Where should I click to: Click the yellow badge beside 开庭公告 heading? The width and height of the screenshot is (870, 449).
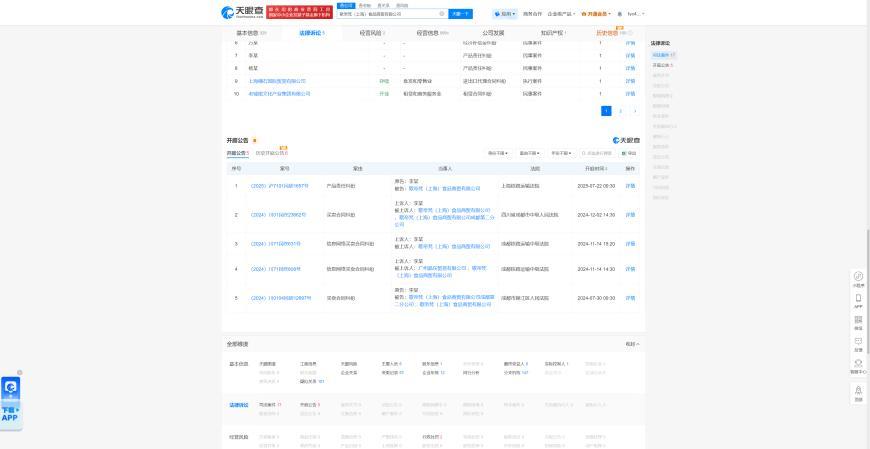coord(254,140)
